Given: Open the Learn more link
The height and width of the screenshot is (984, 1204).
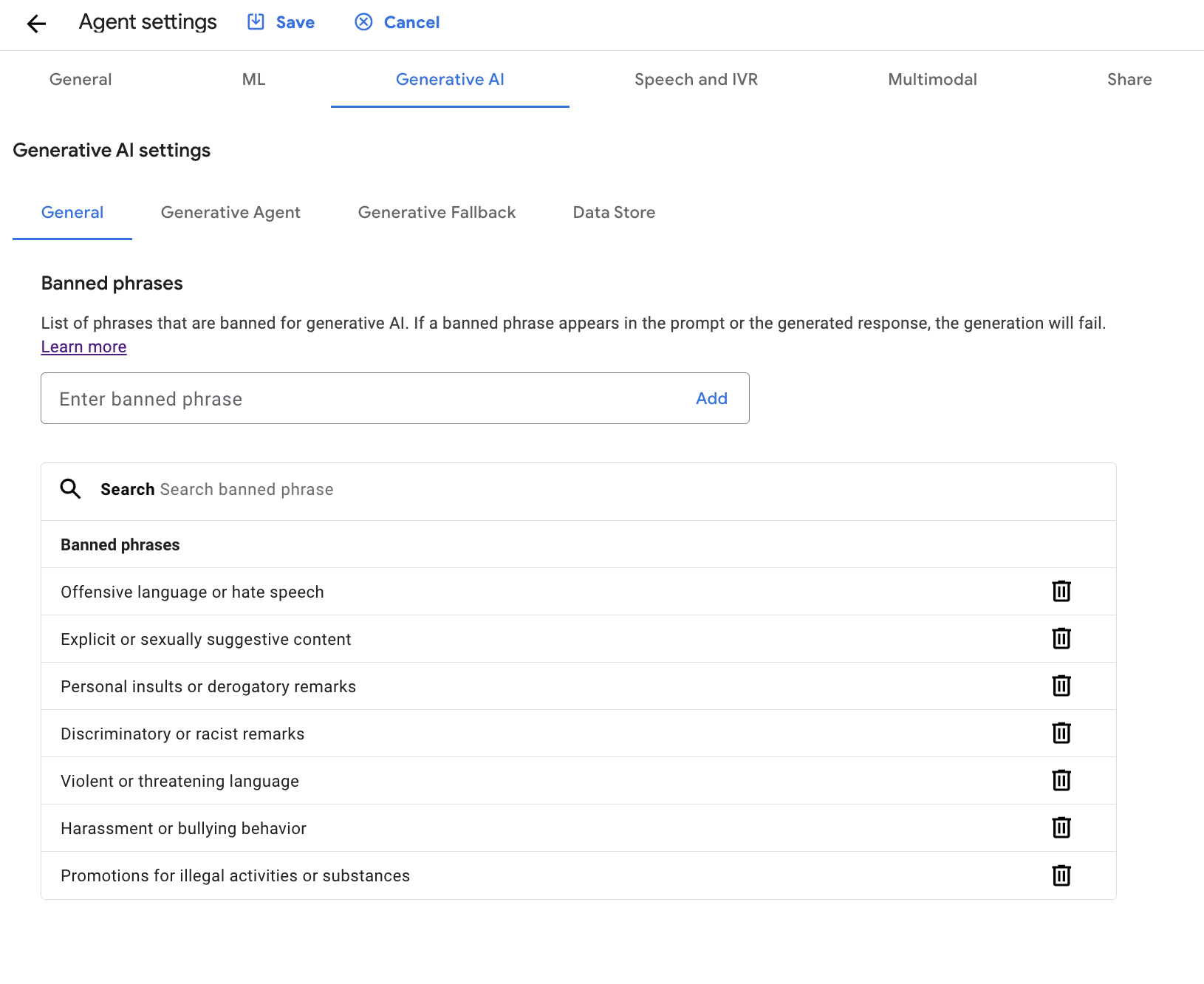Looking at the screenshot, I should tap(83, 346).
